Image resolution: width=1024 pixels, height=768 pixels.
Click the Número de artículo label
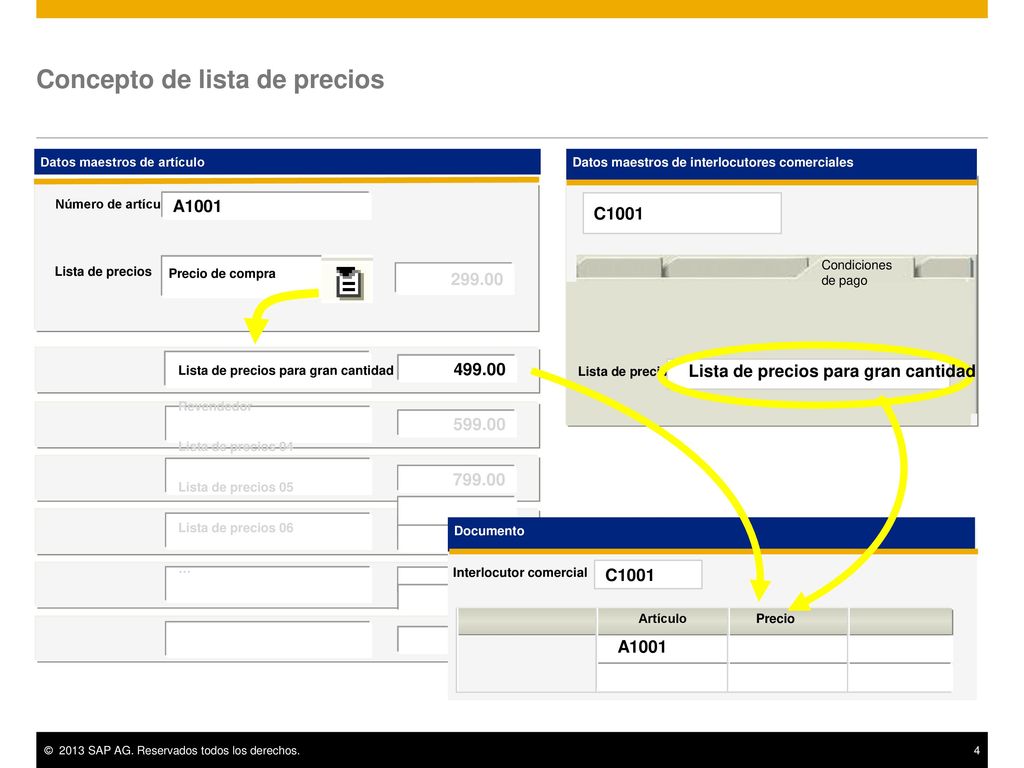point(108,204)
